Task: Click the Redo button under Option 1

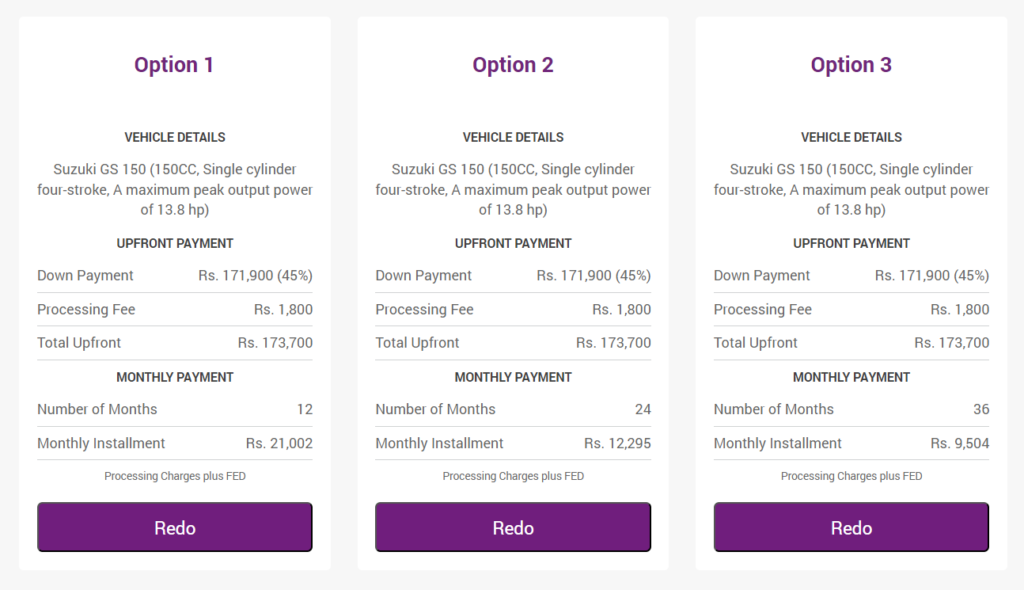Action: 174,527
